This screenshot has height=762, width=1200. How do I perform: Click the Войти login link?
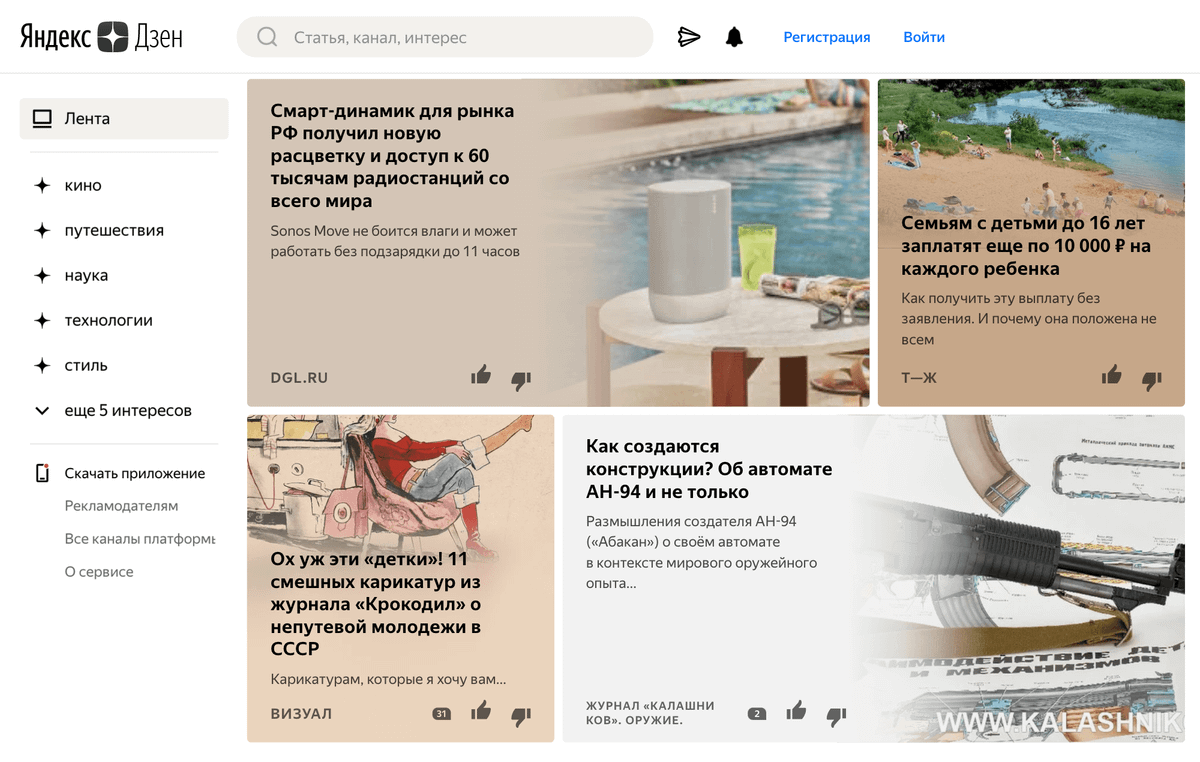(923, 37)
